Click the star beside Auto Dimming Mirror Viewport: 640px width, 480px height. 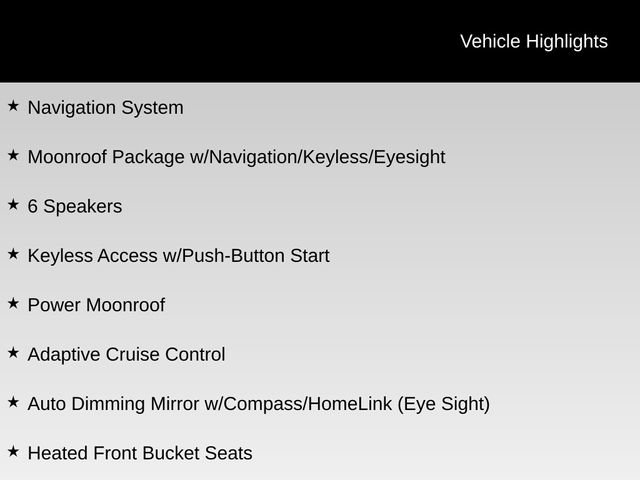tap(13, 402)
